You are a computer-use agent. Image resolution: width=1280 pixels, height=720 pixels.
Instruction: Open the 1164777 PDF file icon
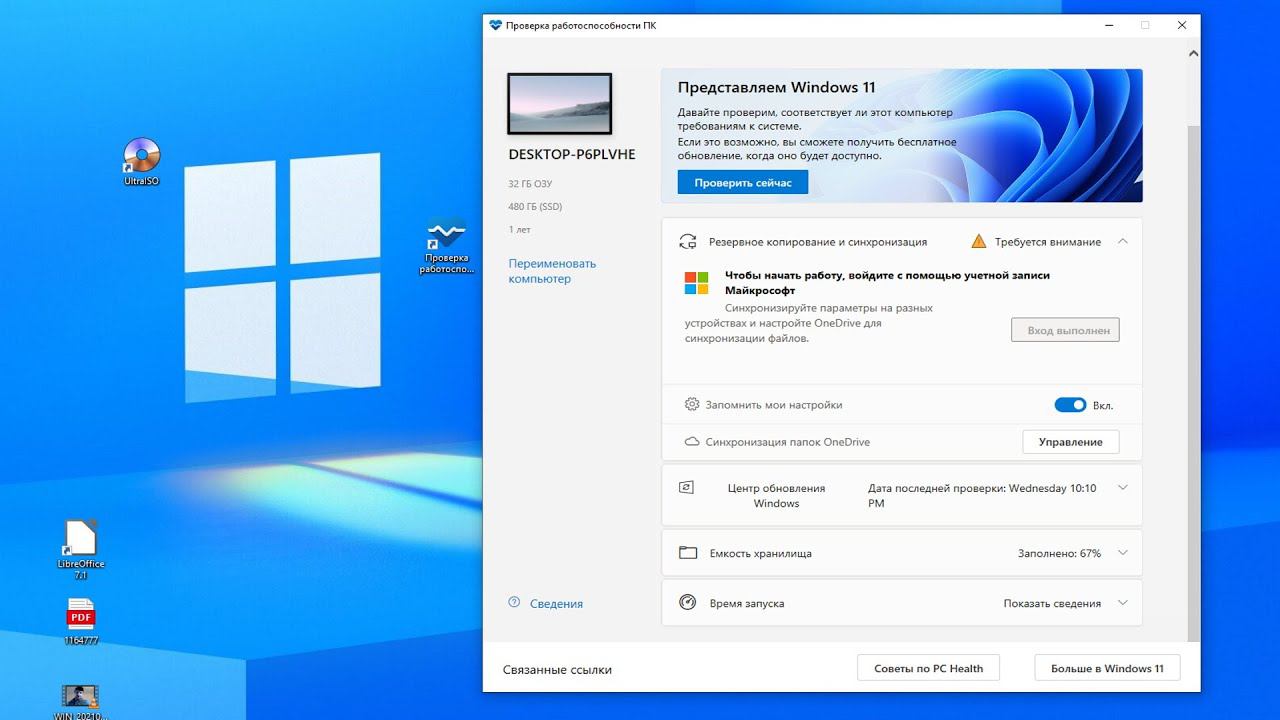point(81,621)
